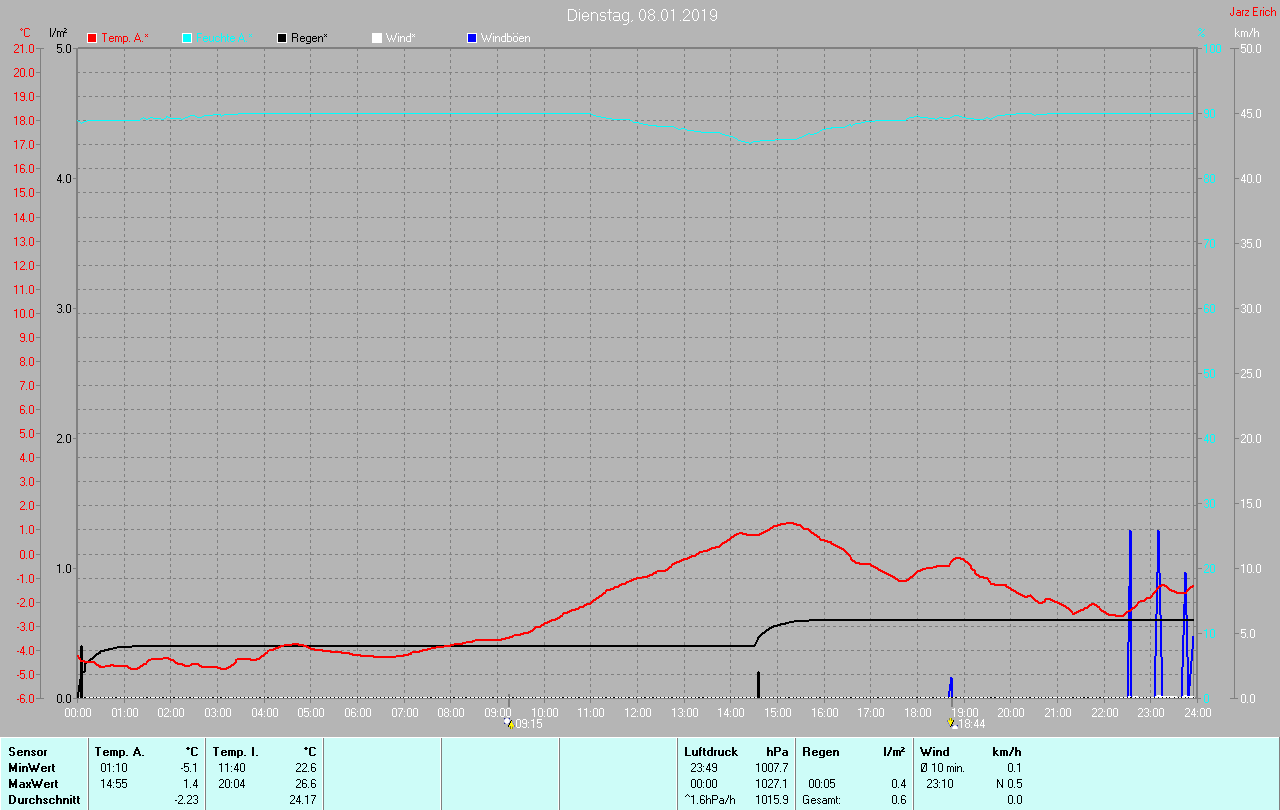Click the red Temp. A. legend swatch
The image size is (1280, 810).
[92, 38]
